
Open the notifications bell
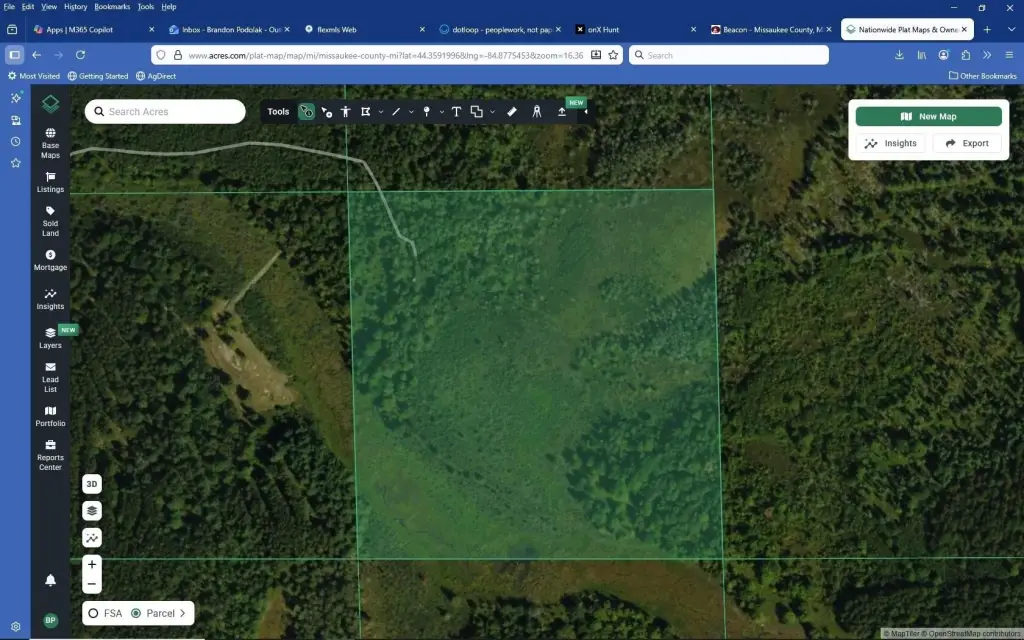(x=50, y=580)
